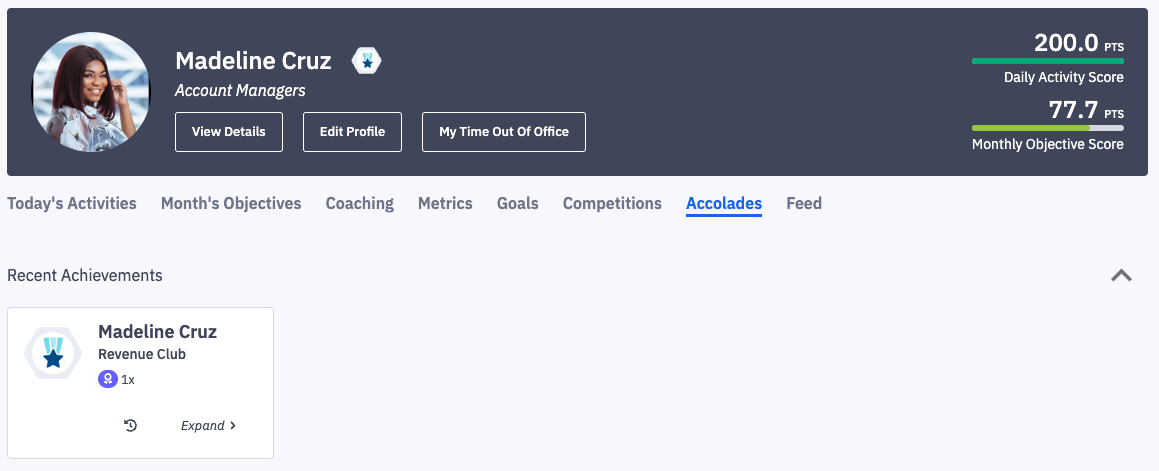Go to the Coaching tab
Viewport: 1159px width, 471px height.
click(x=359, y=203)
